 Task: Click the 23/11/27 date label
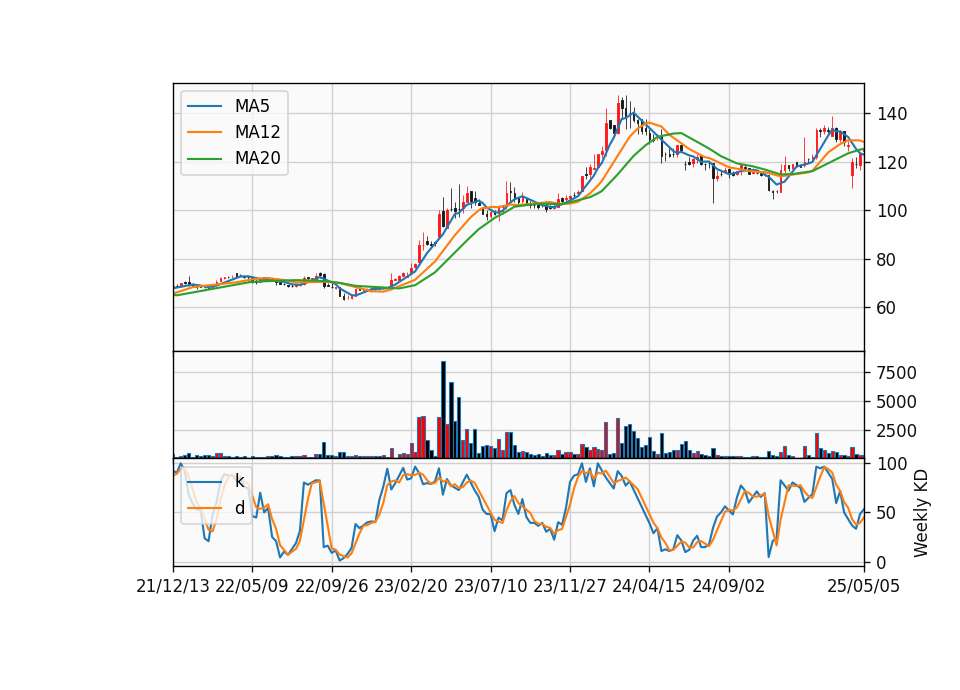(570, 587)
